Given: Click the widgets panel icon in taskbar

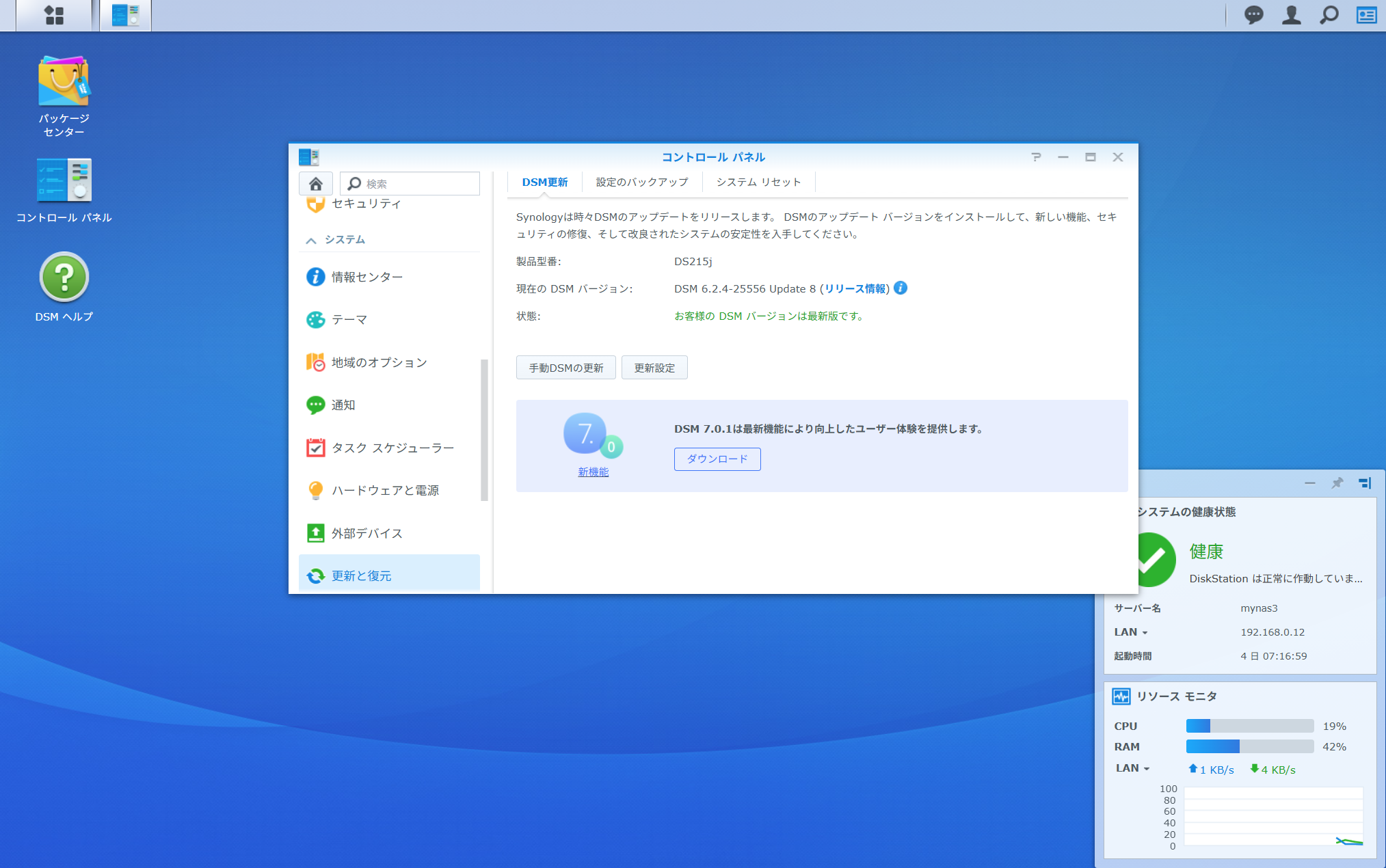Looking at the screenshot, I should point(1366,15).
